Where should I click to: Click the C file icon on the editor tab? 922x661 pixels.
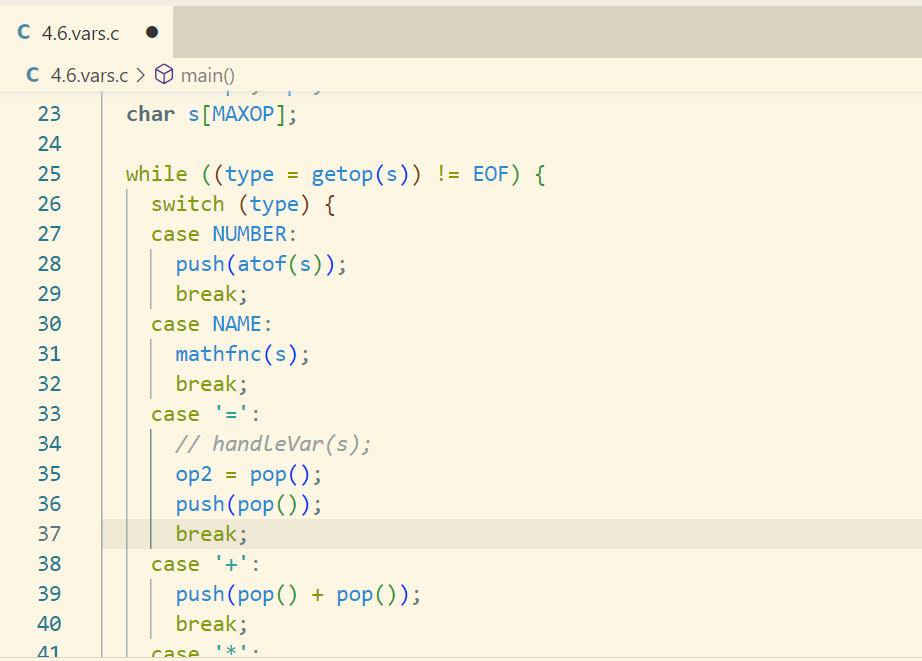point(23,33)
